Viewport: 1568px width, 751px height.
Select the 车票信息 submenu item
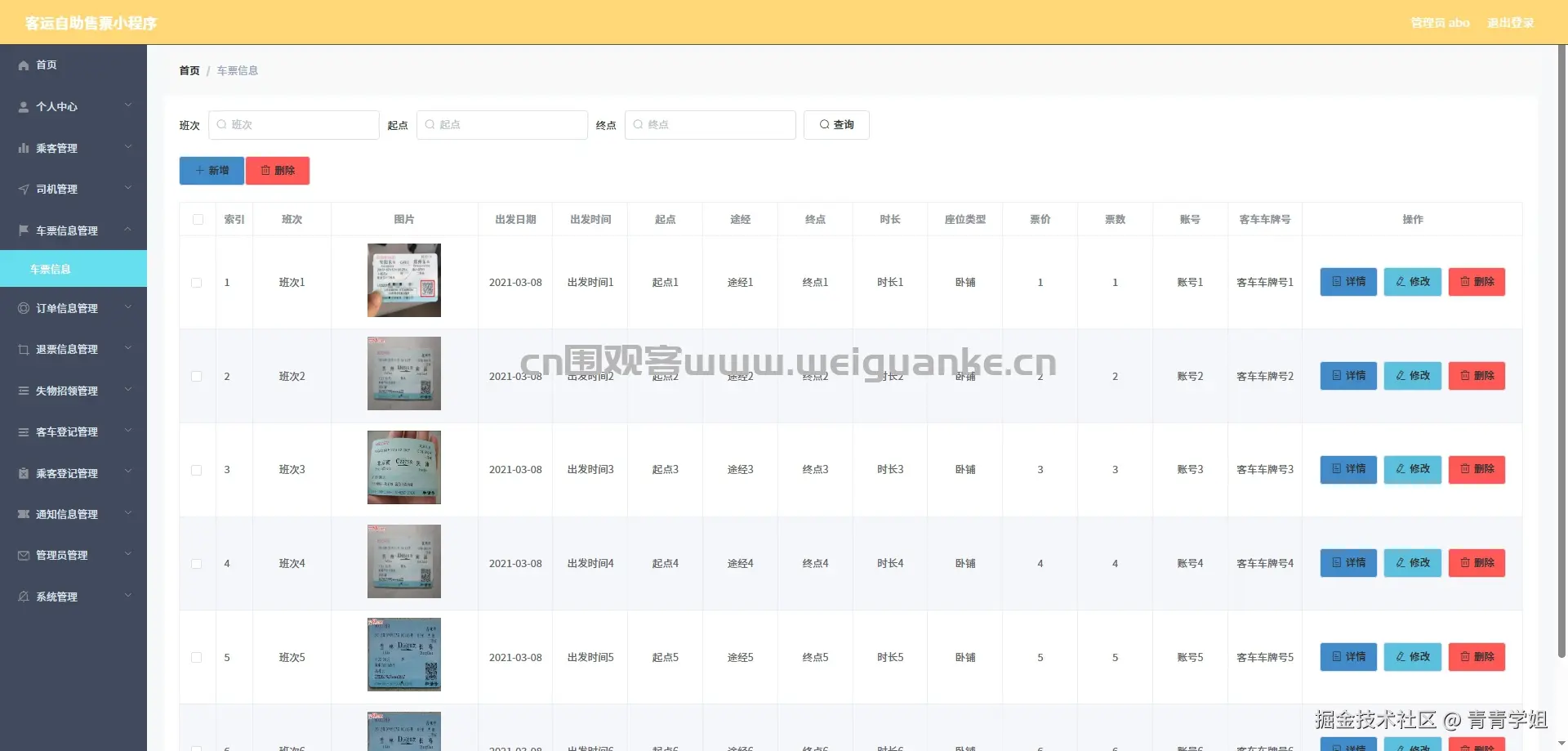tap(73, 269)
